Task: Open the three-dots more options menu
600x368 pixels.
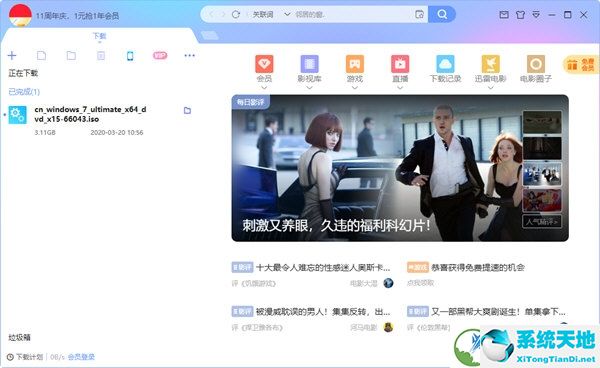Action: pos(189,55)
